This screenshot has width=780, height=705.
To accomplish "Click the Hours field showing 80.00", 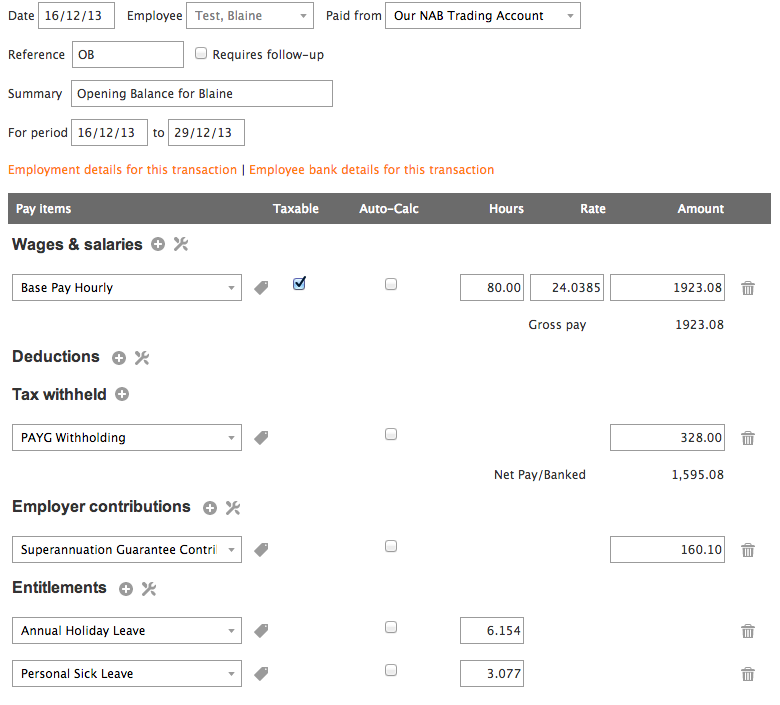I will (x=492, y=288).
